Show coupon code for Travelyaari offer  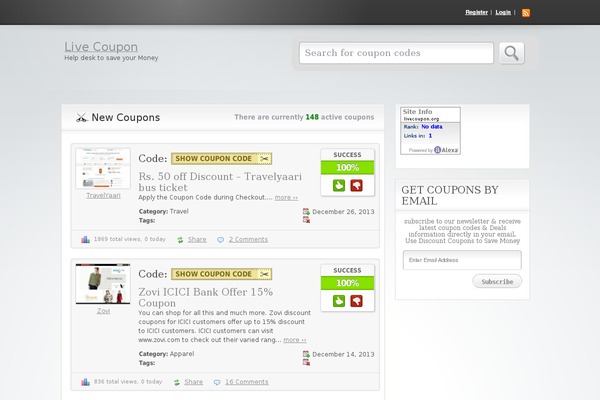click(221, 158)
